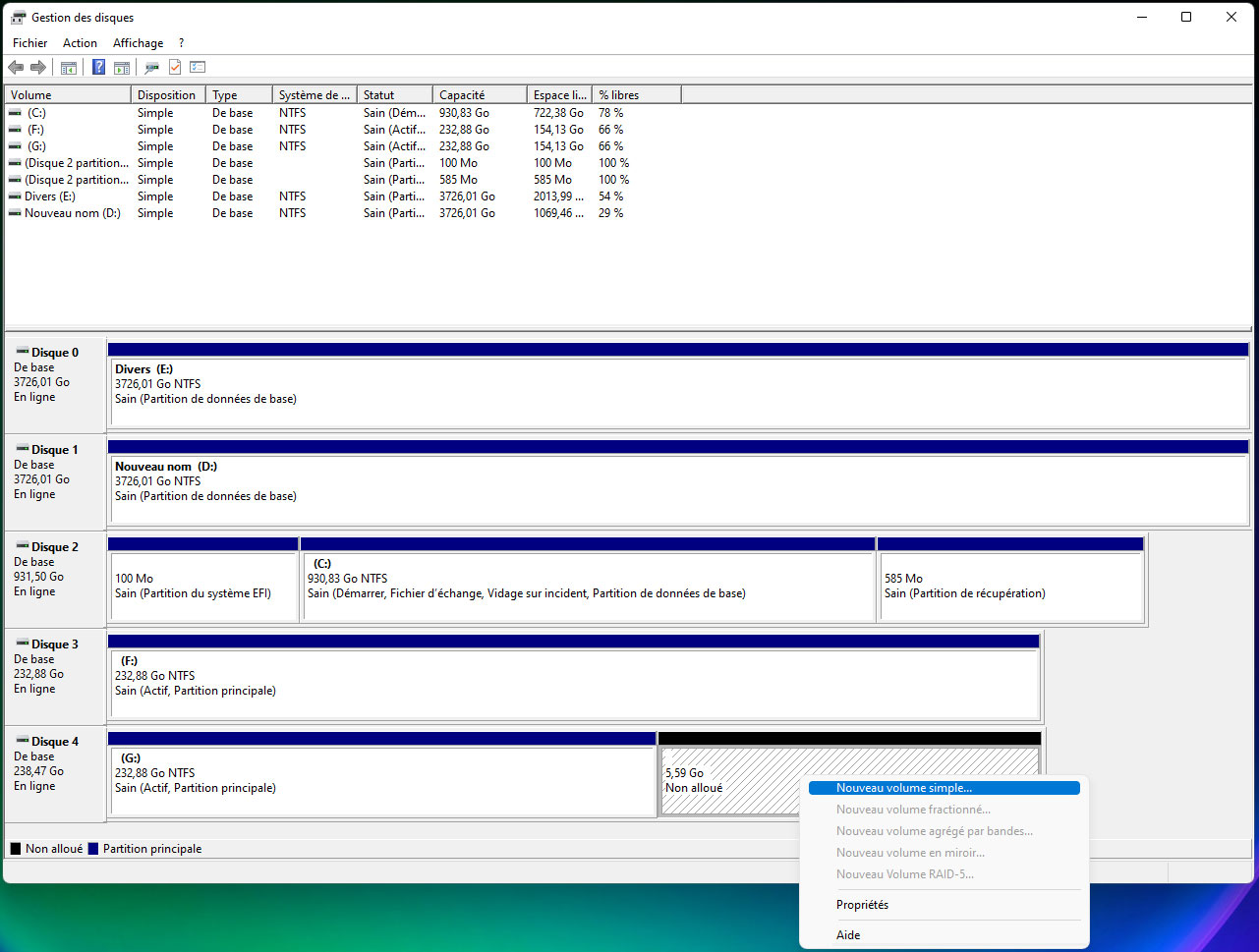The width and height of the screenshot is (1259, 952).
Task: Sort by the Volume column header
Action: pos(68,95)
